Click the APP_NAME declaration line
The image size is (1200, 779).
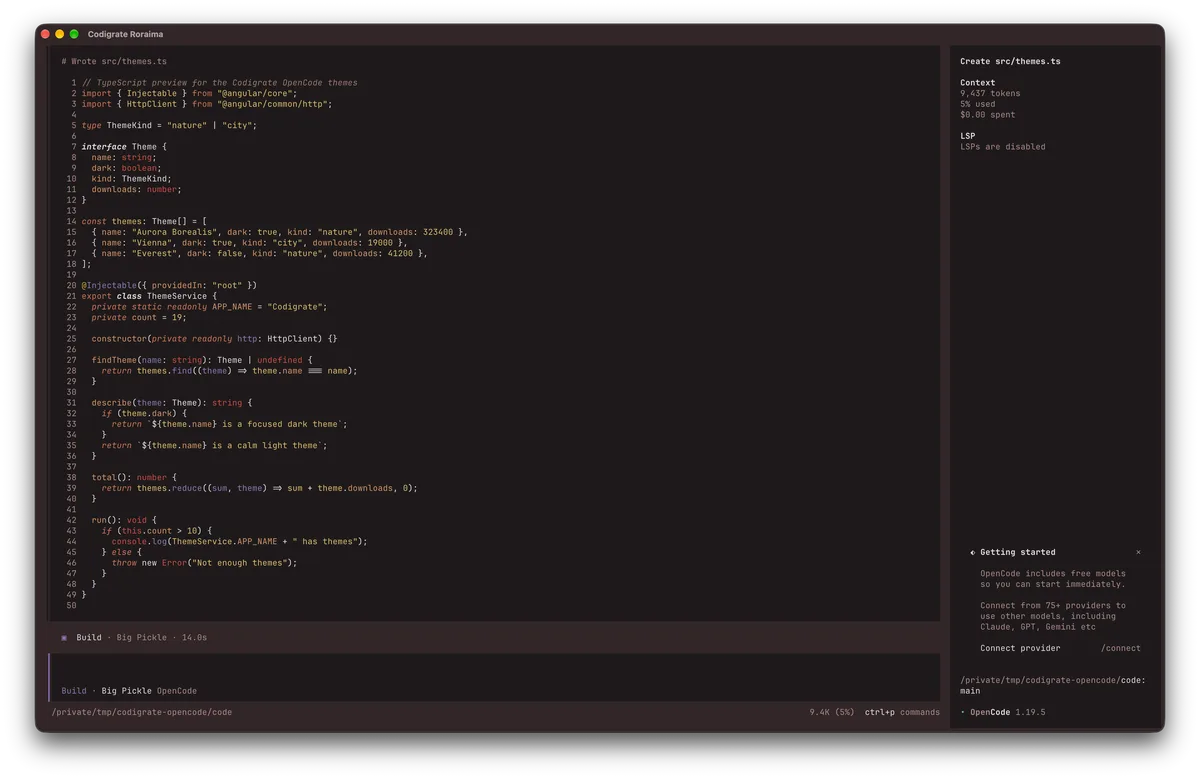[x=209, y=306]
